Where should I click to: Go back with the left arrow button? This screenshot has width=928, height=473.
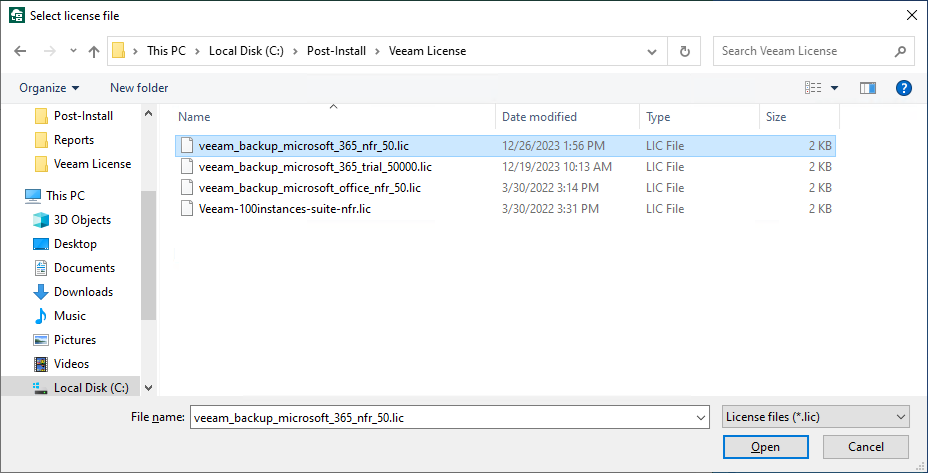[20, 52]
